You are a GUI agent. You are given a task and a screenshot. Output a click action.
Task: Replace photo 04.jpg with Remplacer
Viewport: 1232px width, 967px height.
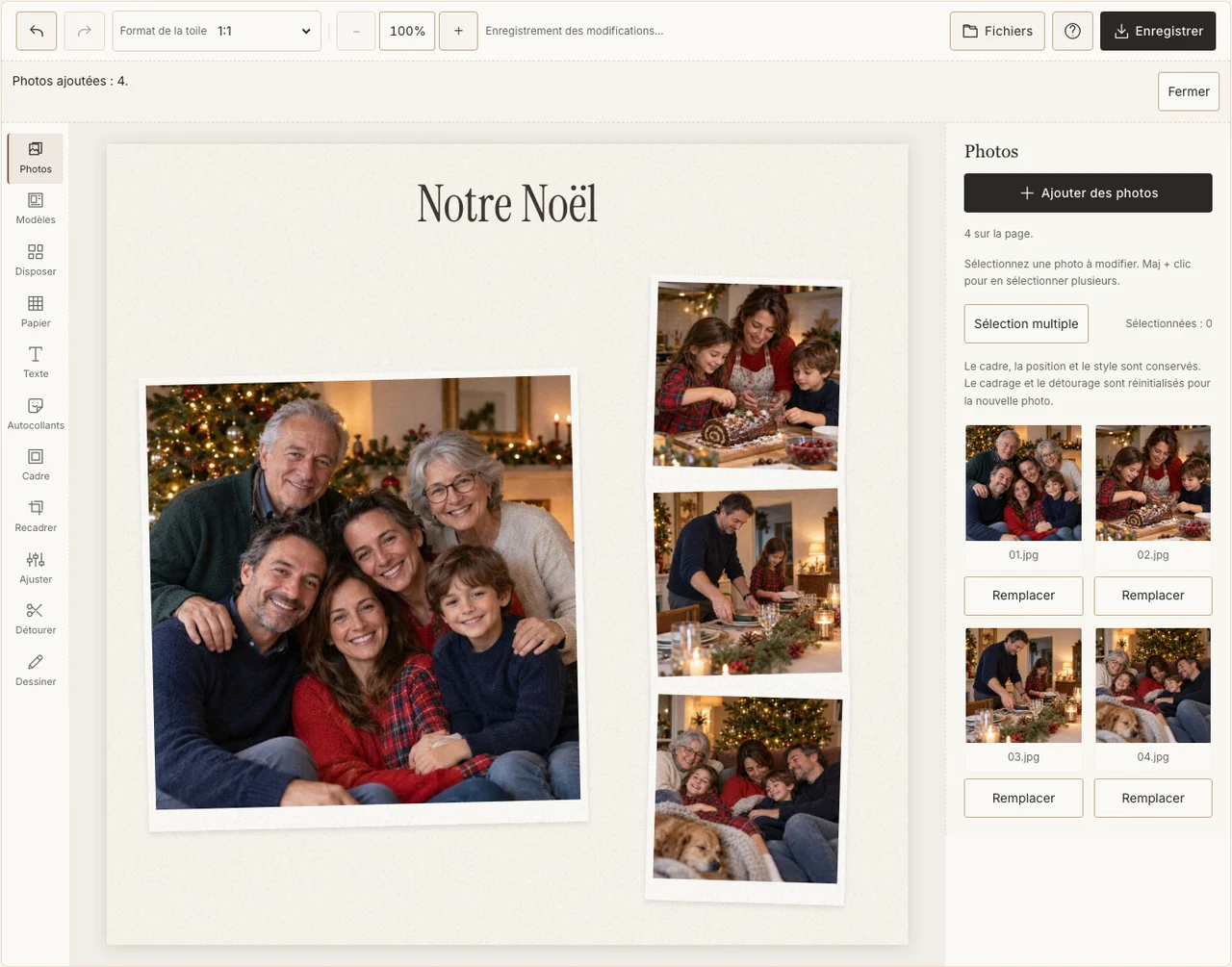1153,798
